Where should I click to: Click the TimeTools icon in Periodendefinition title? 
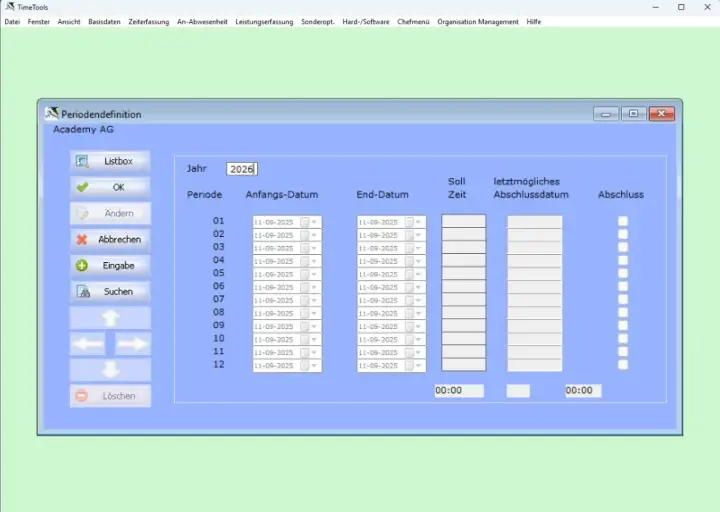52,113
